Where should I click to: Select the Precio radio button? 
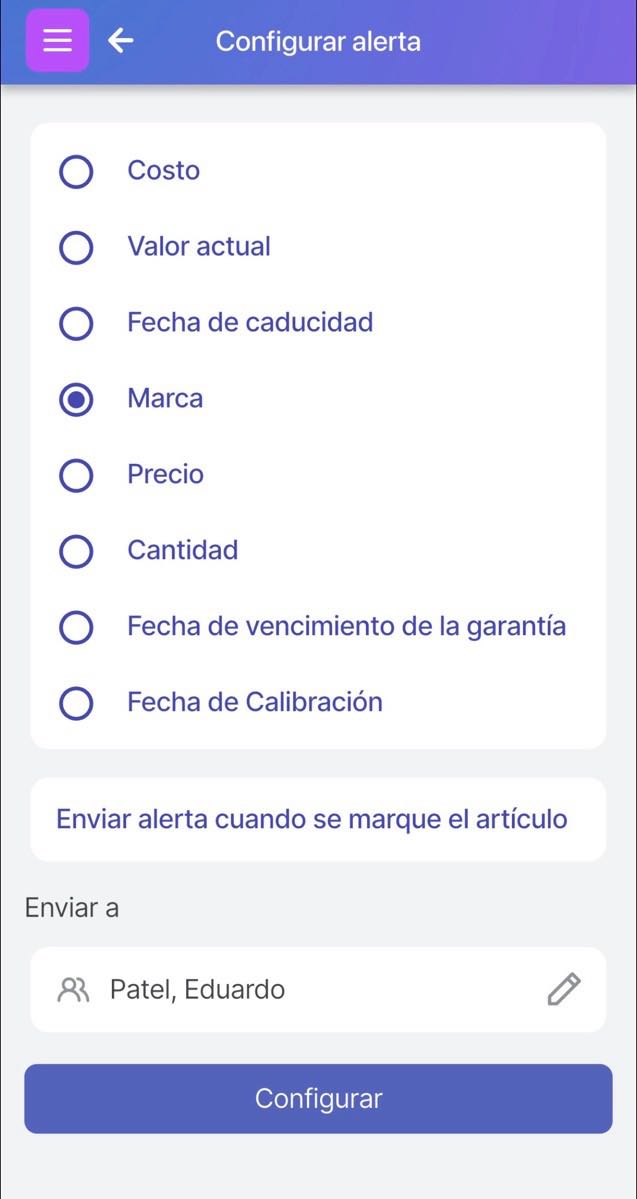click(x=75, y=475)
